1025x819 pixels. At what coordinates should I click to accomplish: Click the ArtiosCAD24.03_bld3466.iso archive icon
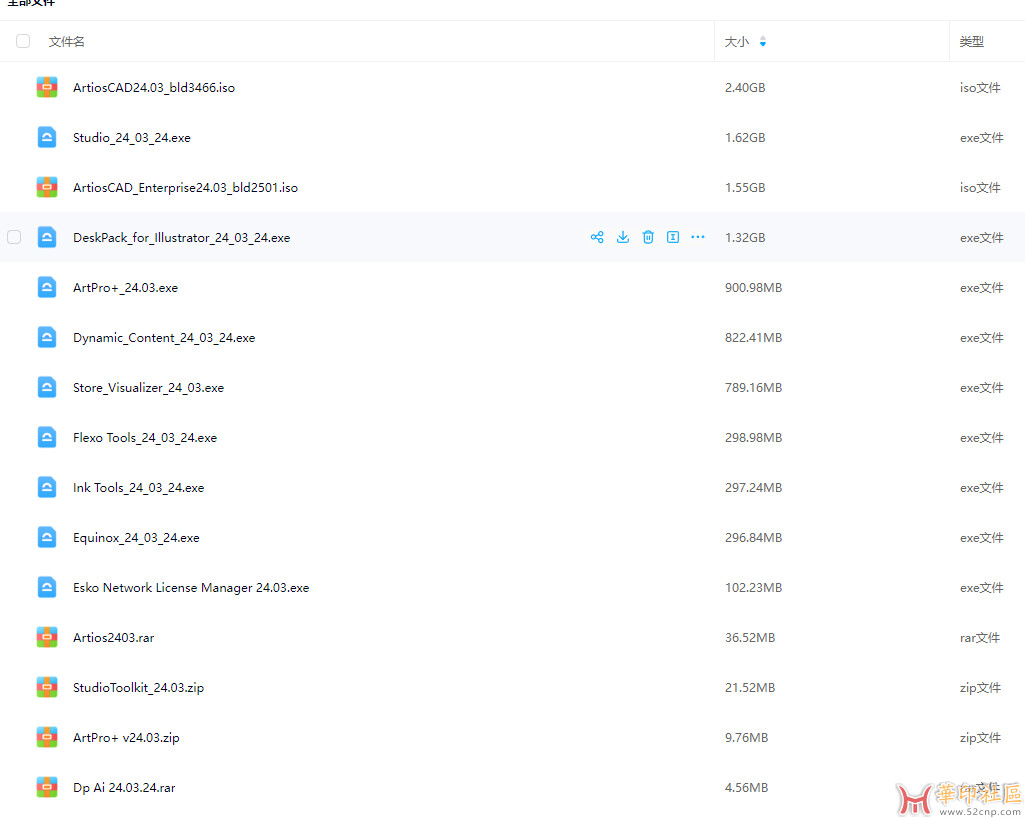pyautogui.click(x=47, y=88)
